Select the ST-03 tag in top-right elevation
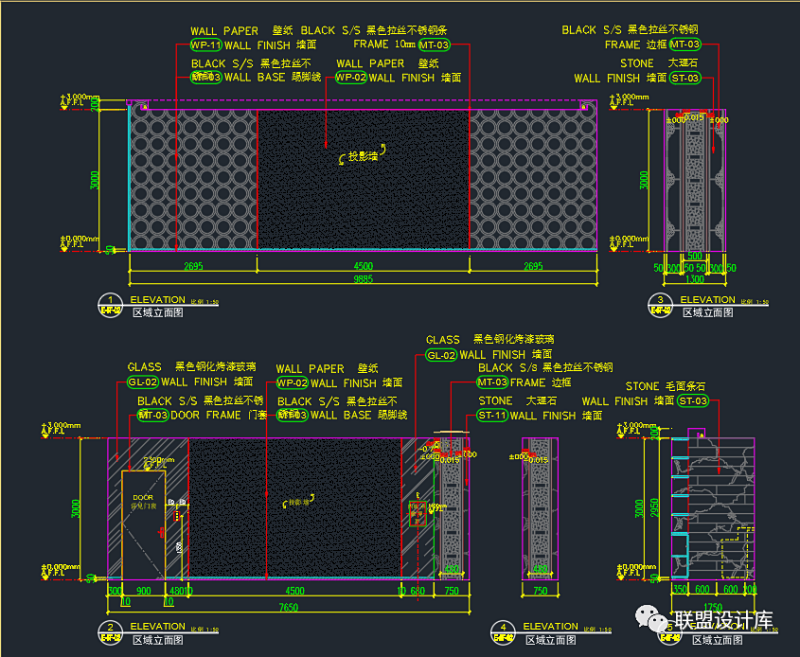 (x=685, y=77)
